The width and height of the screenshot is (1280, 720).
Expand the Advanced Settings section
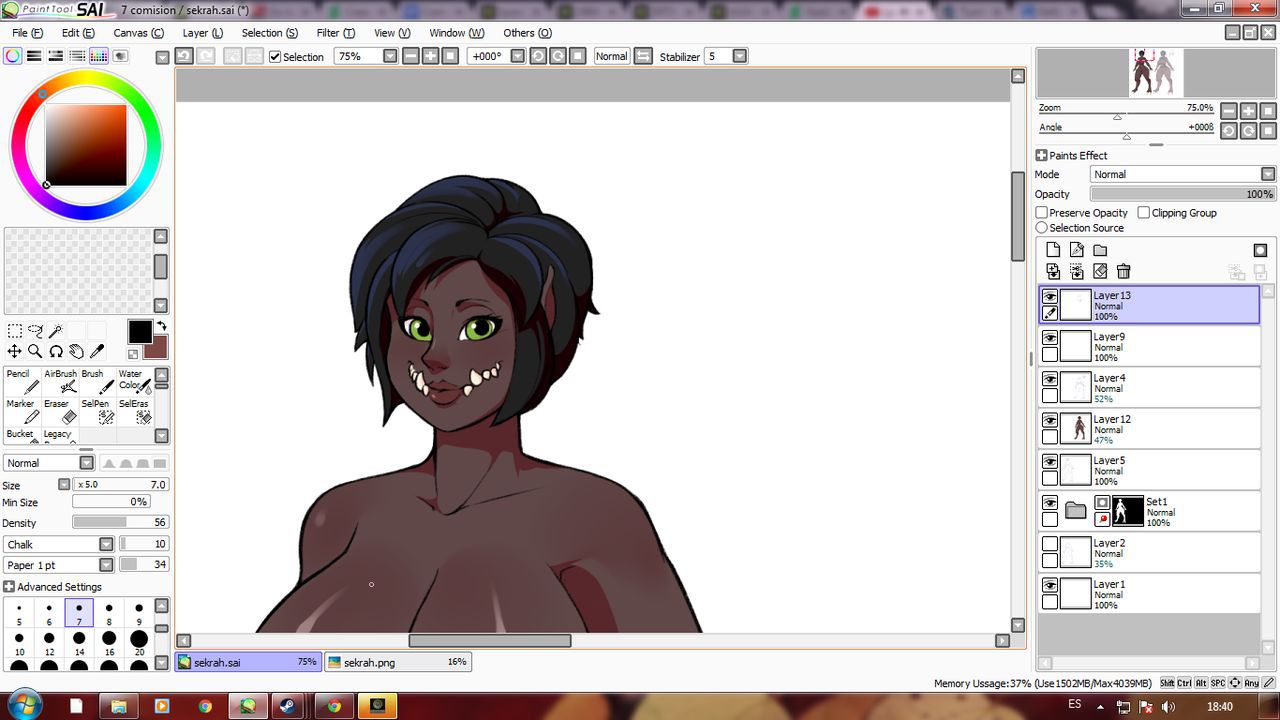(x=9, y=587)
